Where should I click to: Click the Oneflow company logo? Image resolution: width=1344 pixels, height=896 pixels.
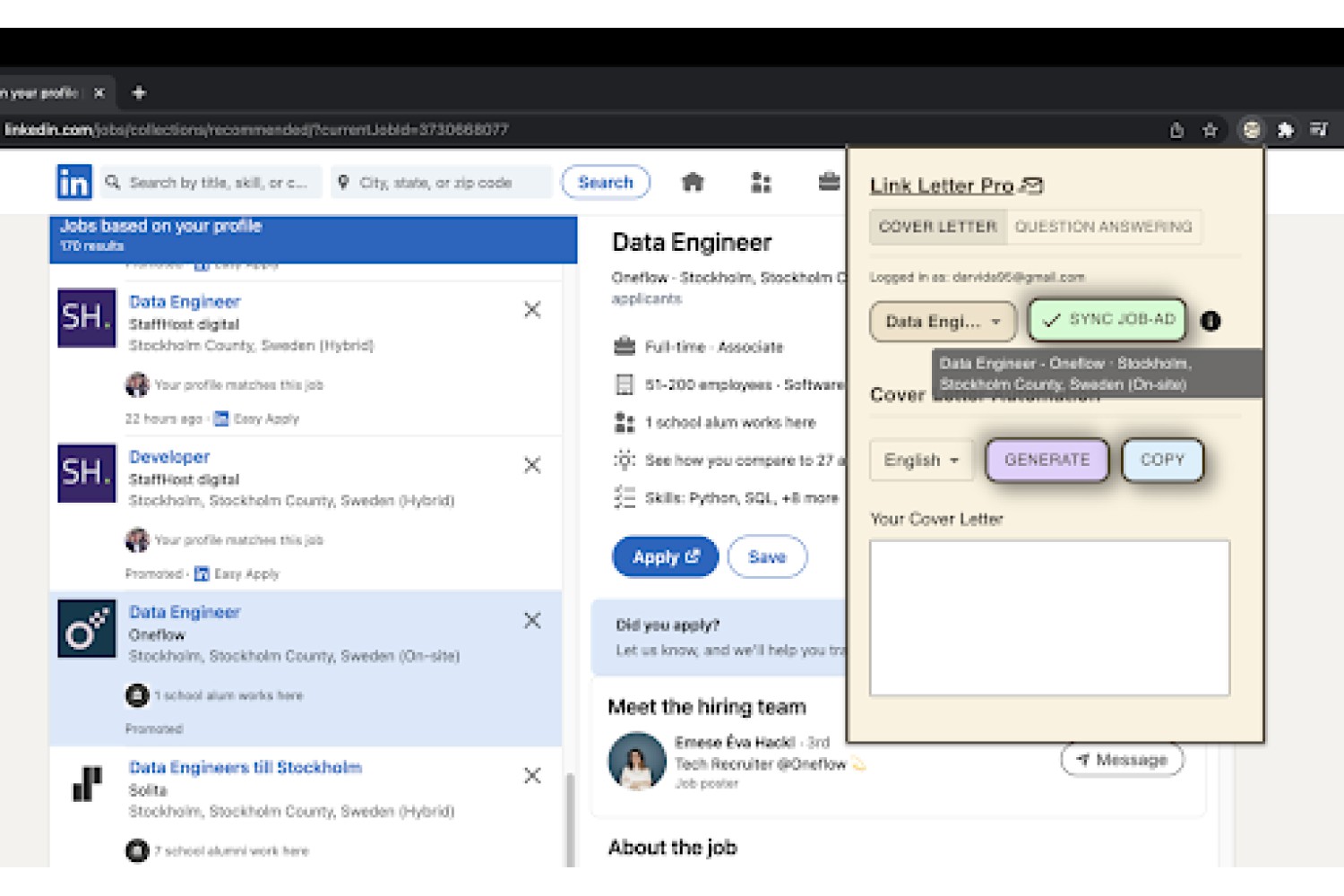click(87, 628)
